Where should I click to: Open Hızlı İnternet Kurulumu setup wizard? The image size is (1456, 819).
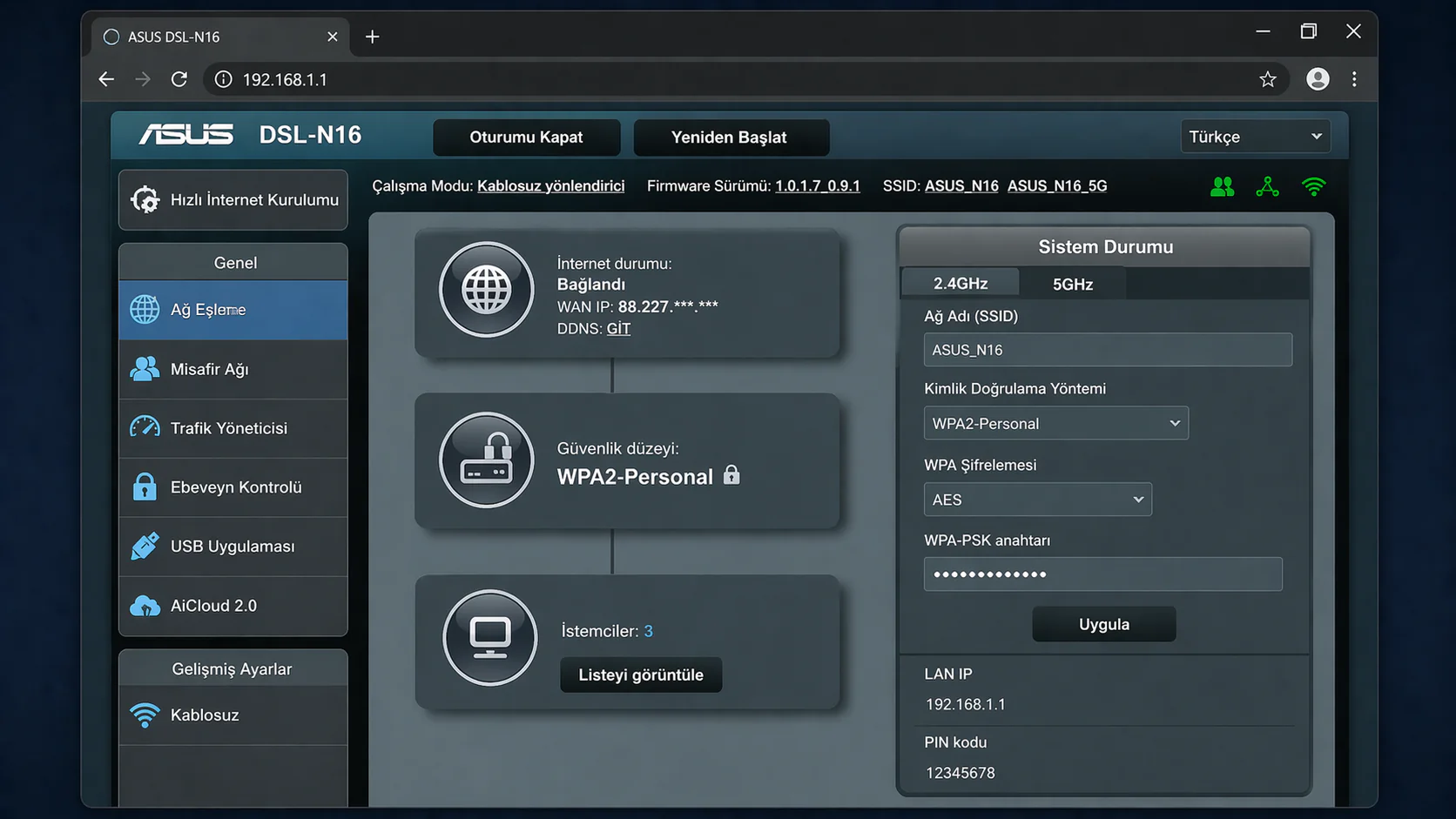pos(233,199)
